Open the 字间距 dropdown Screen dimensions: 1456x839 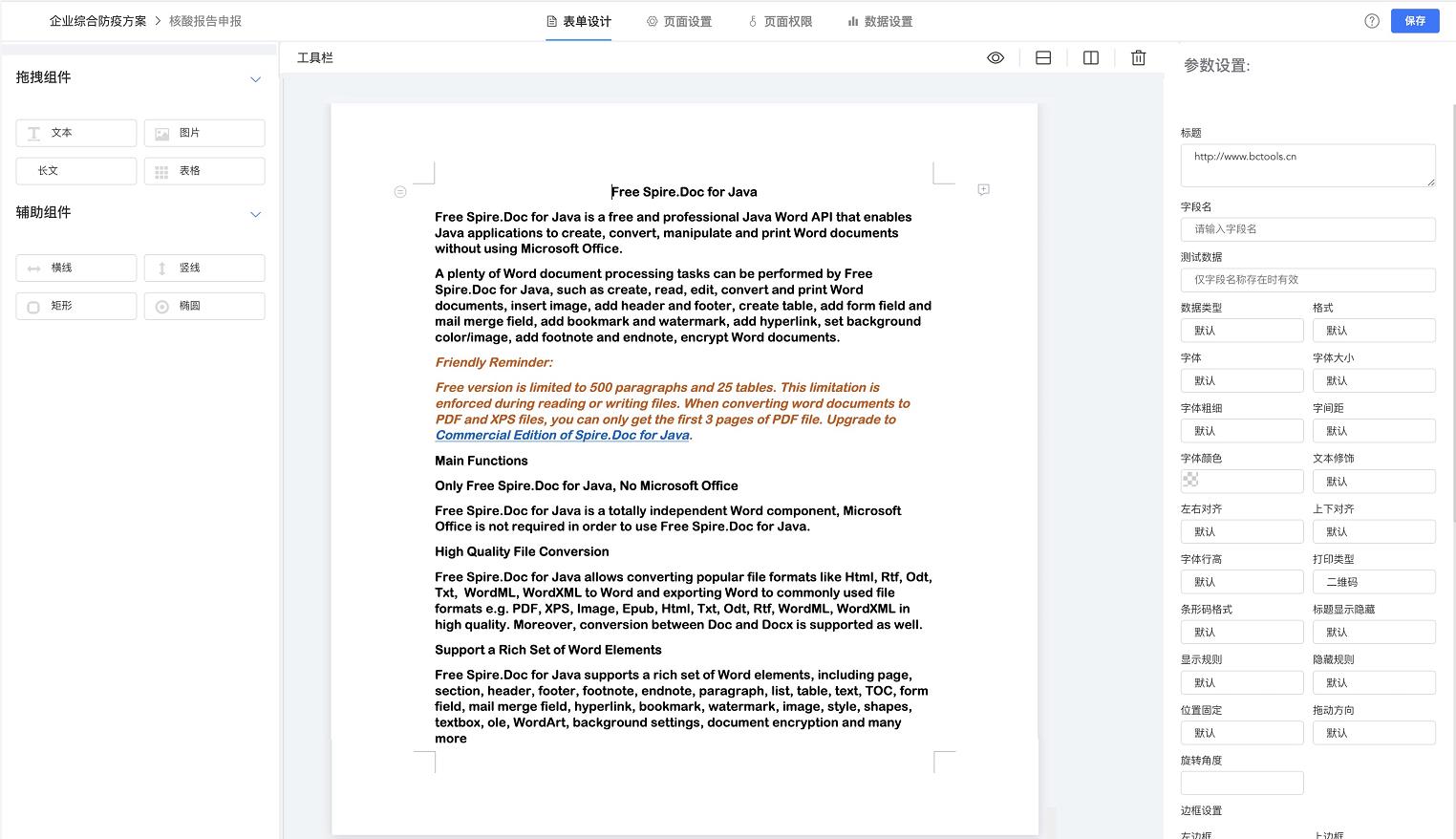point(1374,431)
